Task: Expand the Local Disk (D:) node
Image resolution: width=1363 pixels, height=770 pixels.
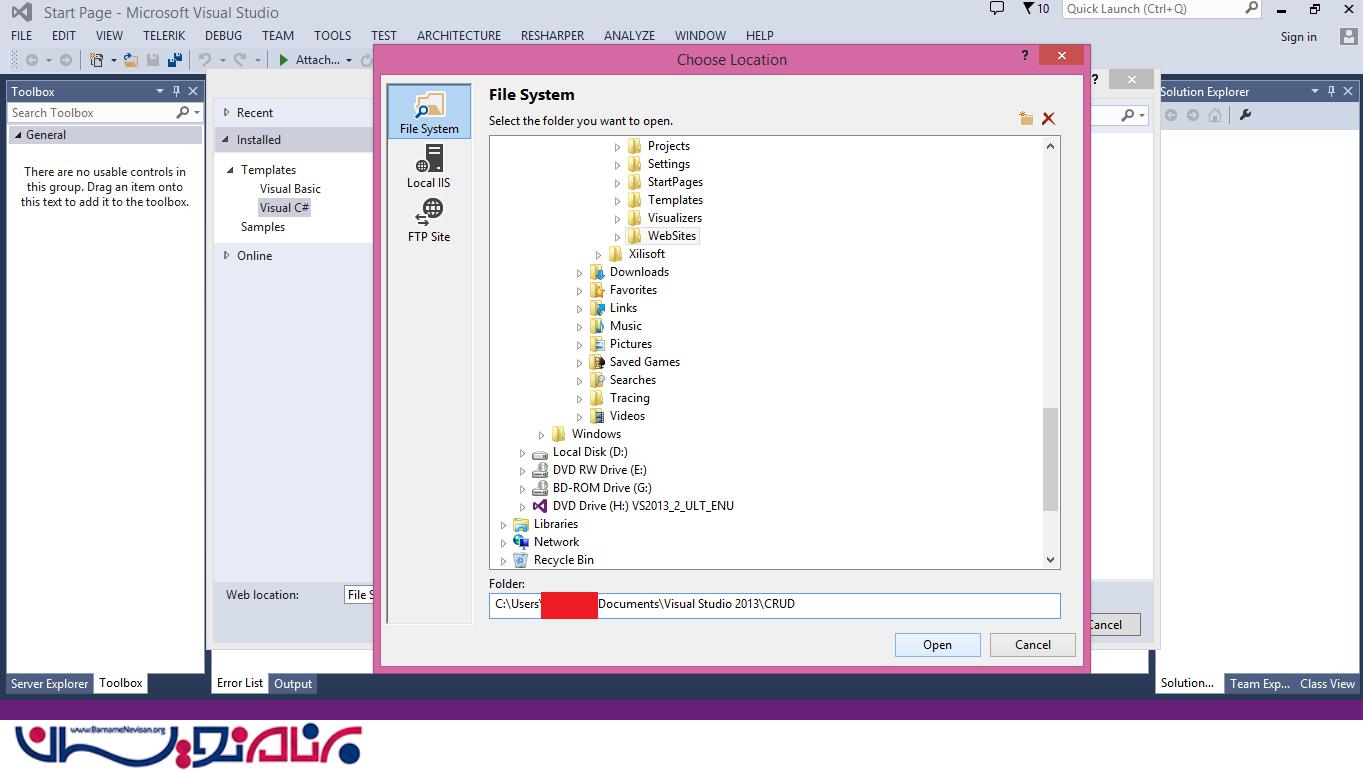Action: coord(522,453)
